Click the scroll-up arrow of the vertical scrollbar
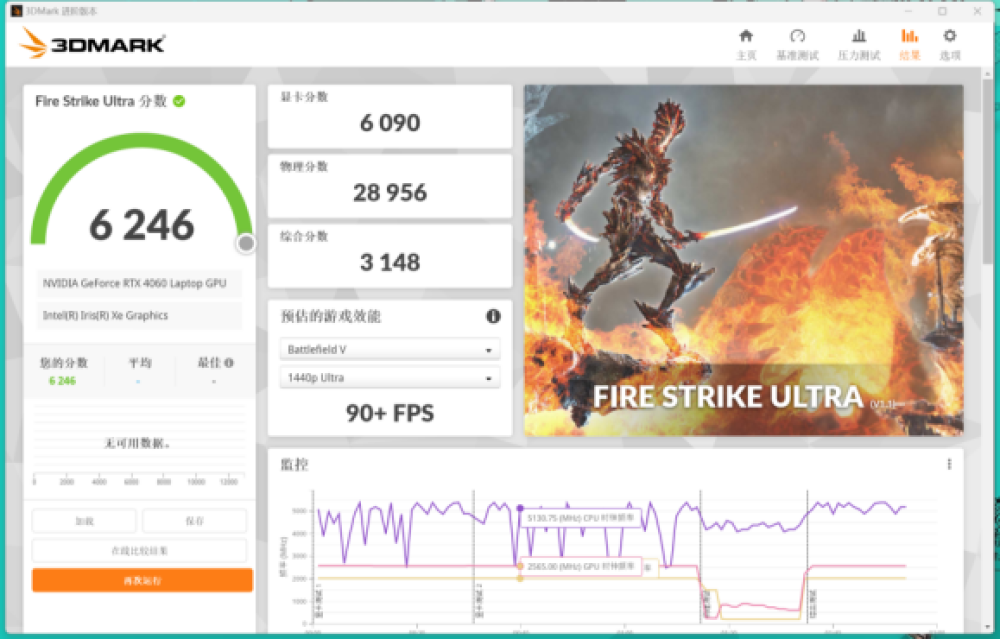This screenshot has width=1000, height=639. pyautogui.click(x=988, y=74)
